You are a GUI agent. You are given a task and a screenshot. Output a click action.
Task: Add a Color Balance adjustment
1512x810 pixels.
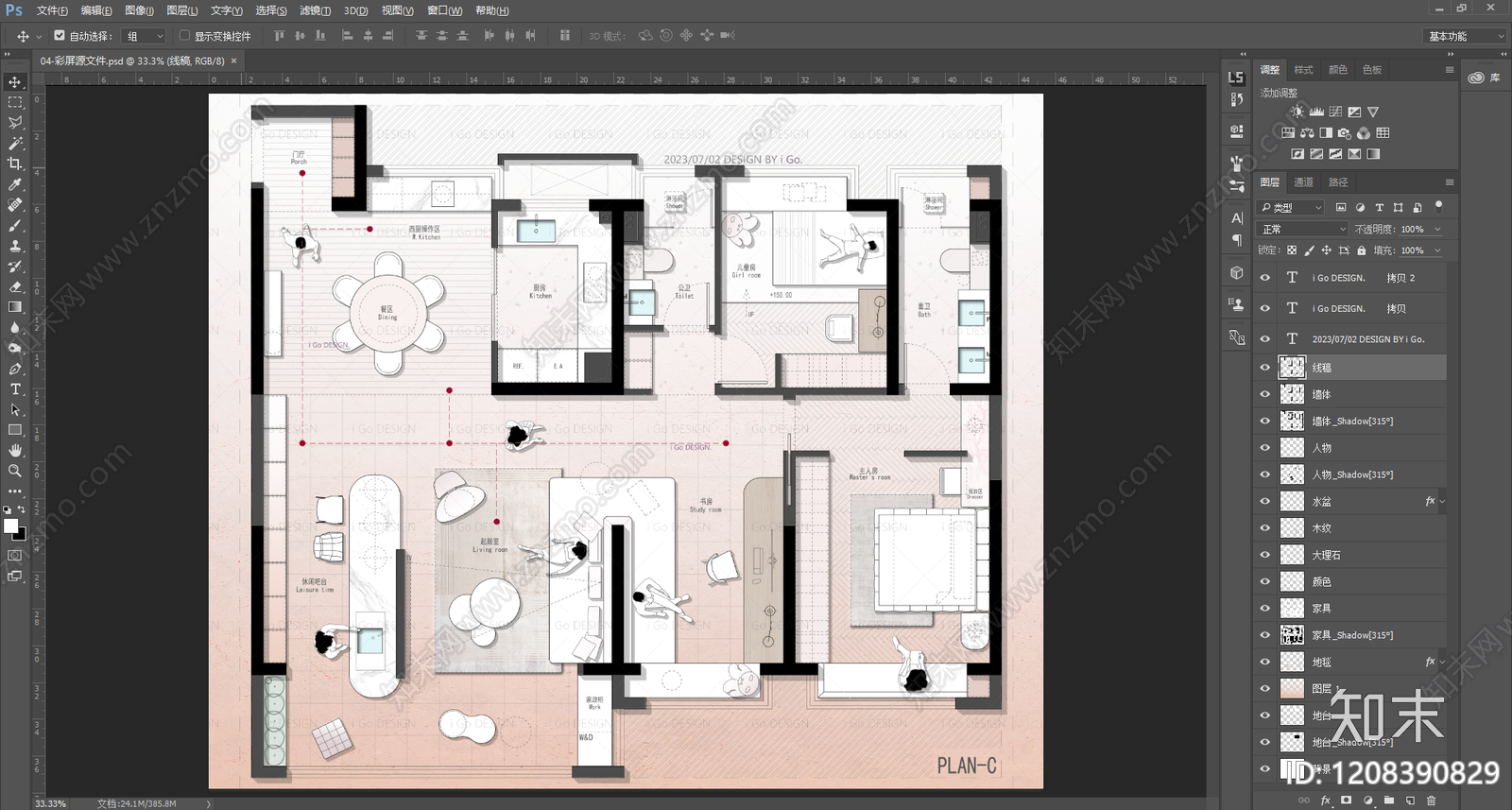pos(1307,133)
